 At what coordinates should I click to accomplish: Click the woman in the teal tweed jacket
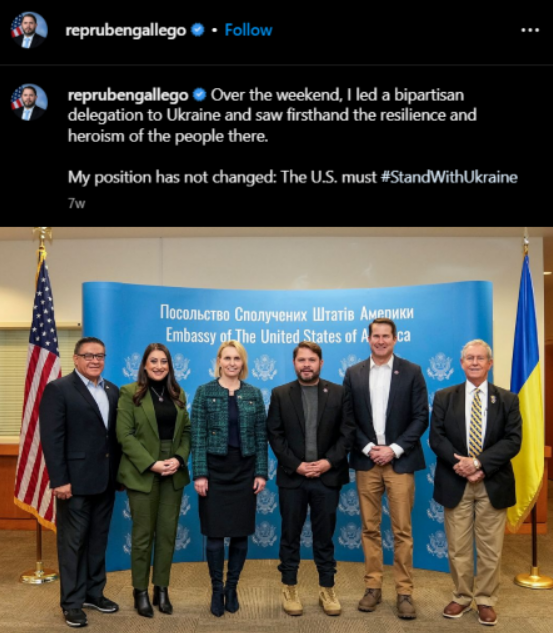[x=229, y=476]
